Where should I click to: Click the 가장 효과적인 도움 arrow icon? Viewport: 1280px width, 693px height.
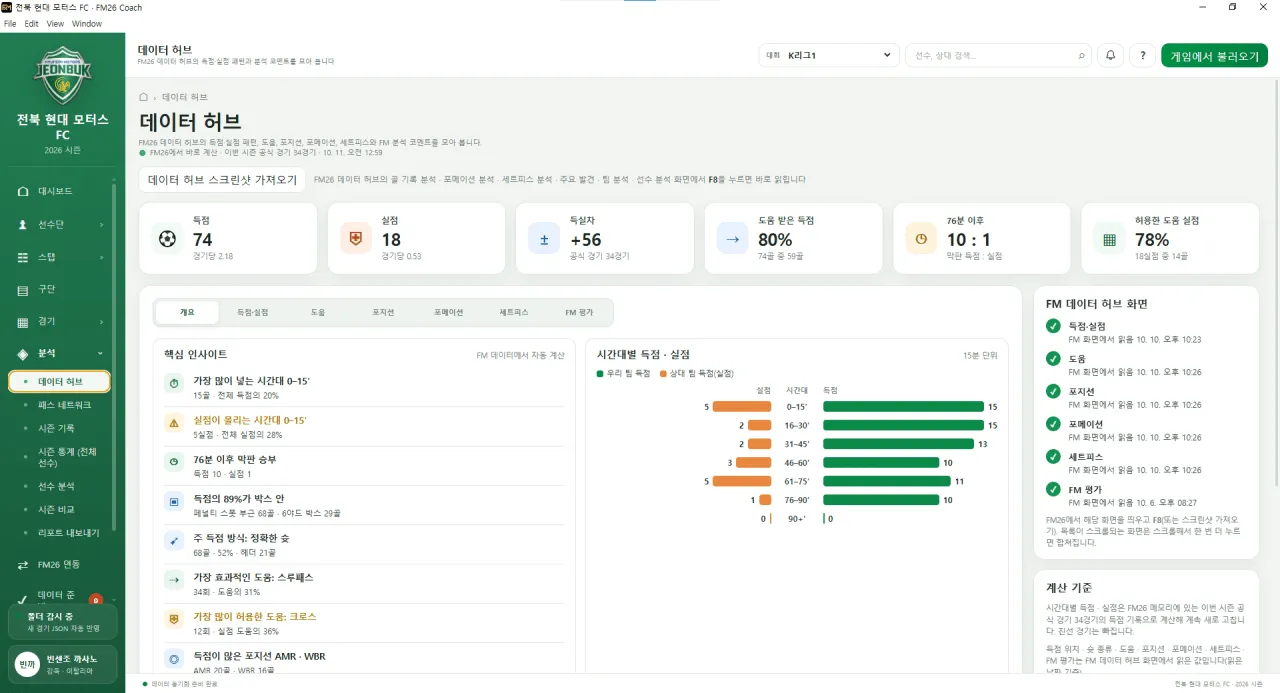(x=174, y=579)
